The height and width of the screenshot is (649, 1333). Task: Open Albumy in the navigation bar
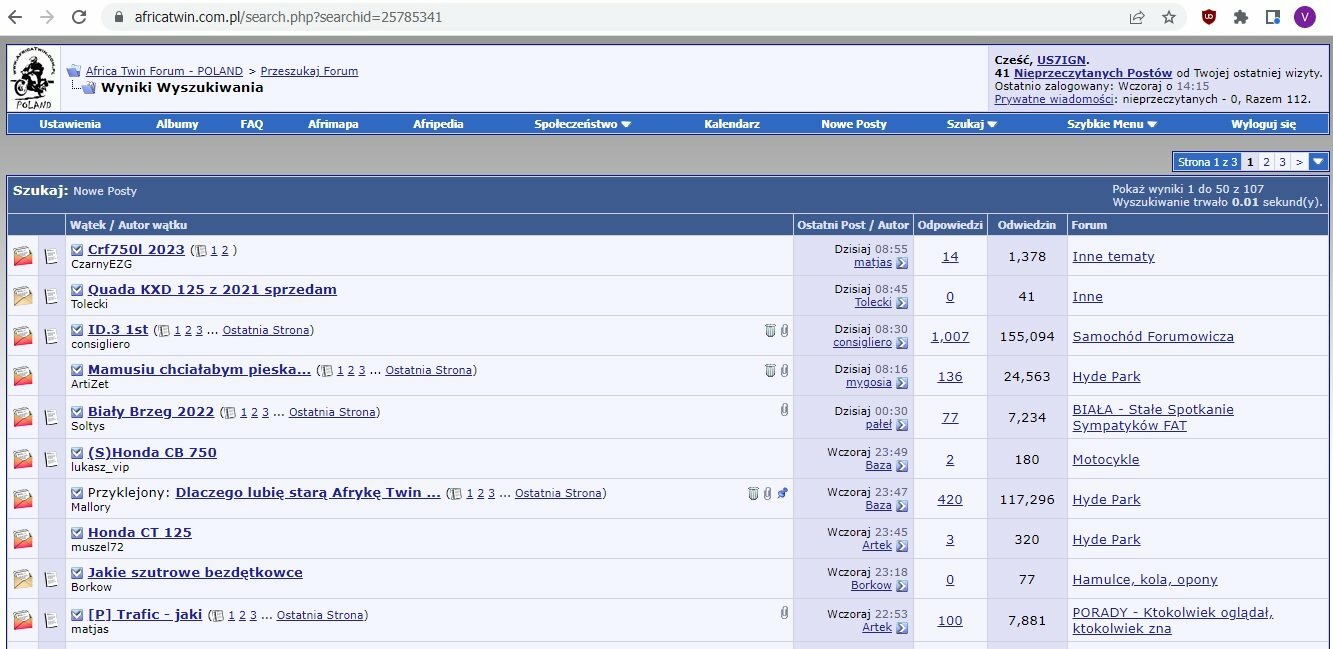pos(177,124)
